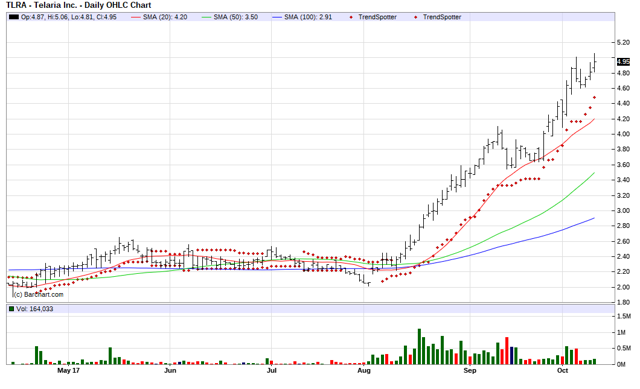Click the 1.5M volume axis label
The height and width of the screenshot is (389, 640).
coord(624,316)
